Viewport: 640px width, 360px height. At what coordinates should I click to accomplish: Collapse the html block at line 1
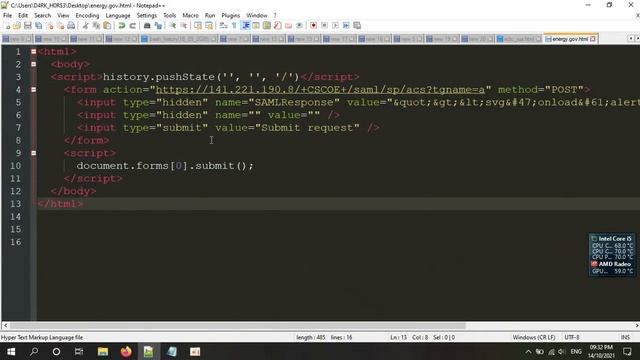point(33,51)
